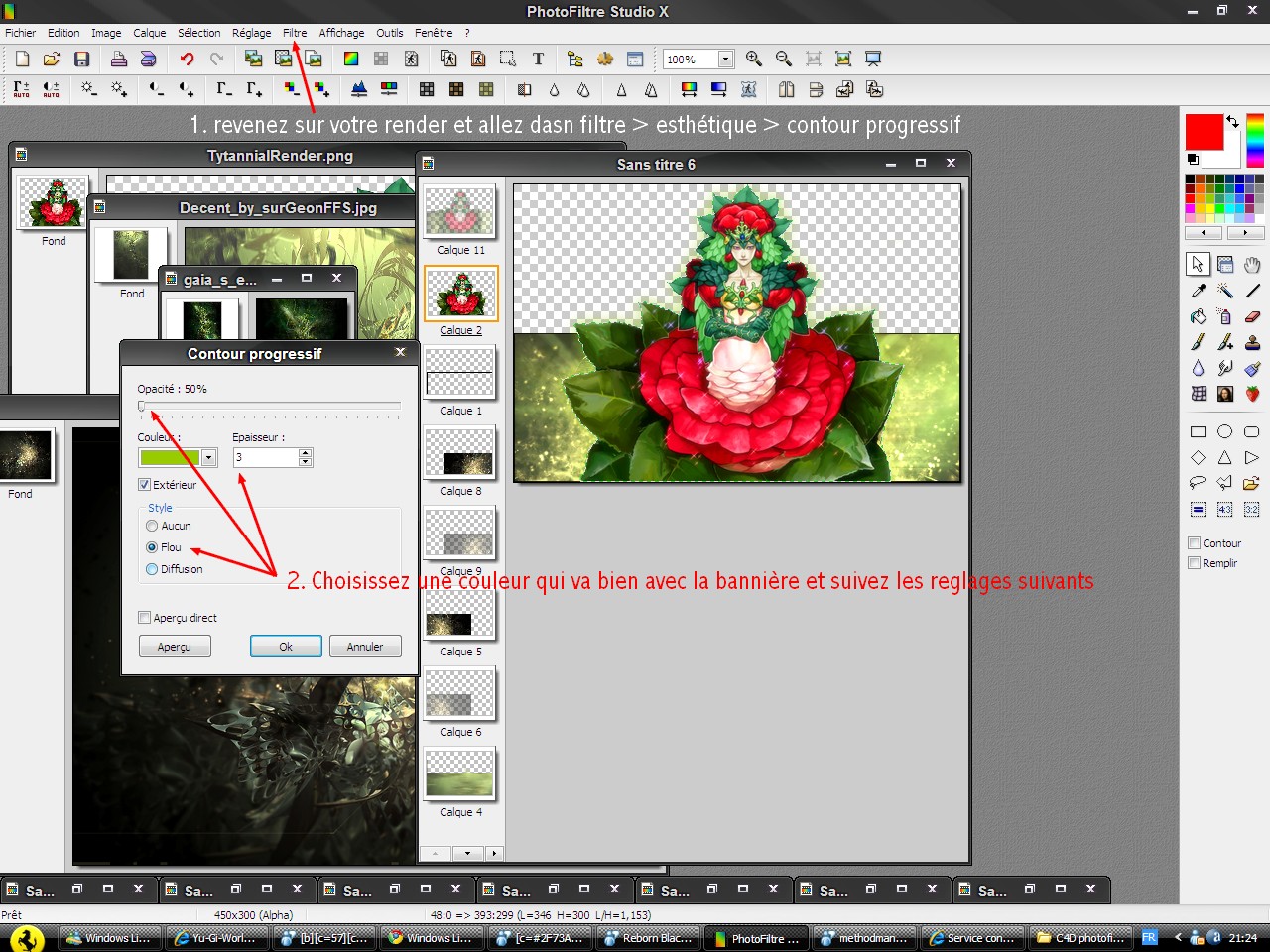Select the Hand move tool
The image size is (1270, 952).
coord(1252,264)
